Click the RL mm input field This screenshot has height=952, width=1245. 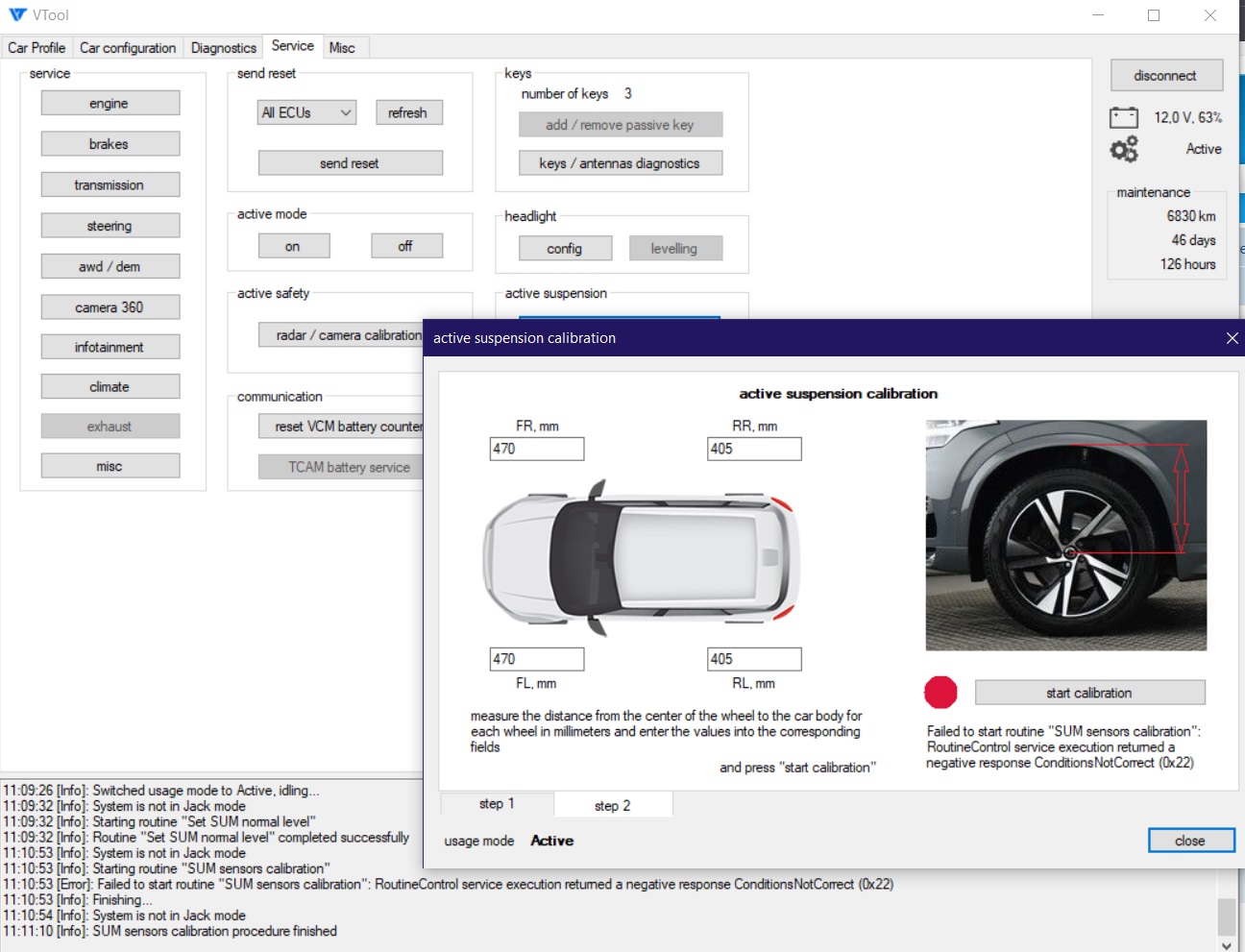[753, 659]
